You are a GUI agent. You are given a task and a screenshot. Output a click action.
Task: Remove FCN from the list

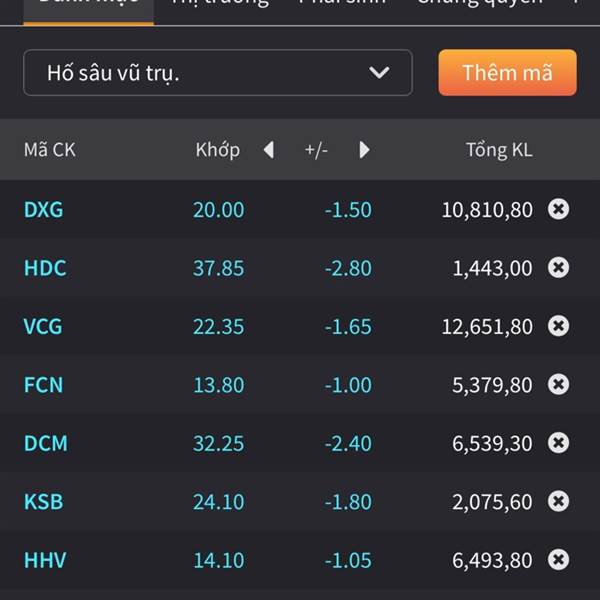pyautogui.click(x=558, y=384)
